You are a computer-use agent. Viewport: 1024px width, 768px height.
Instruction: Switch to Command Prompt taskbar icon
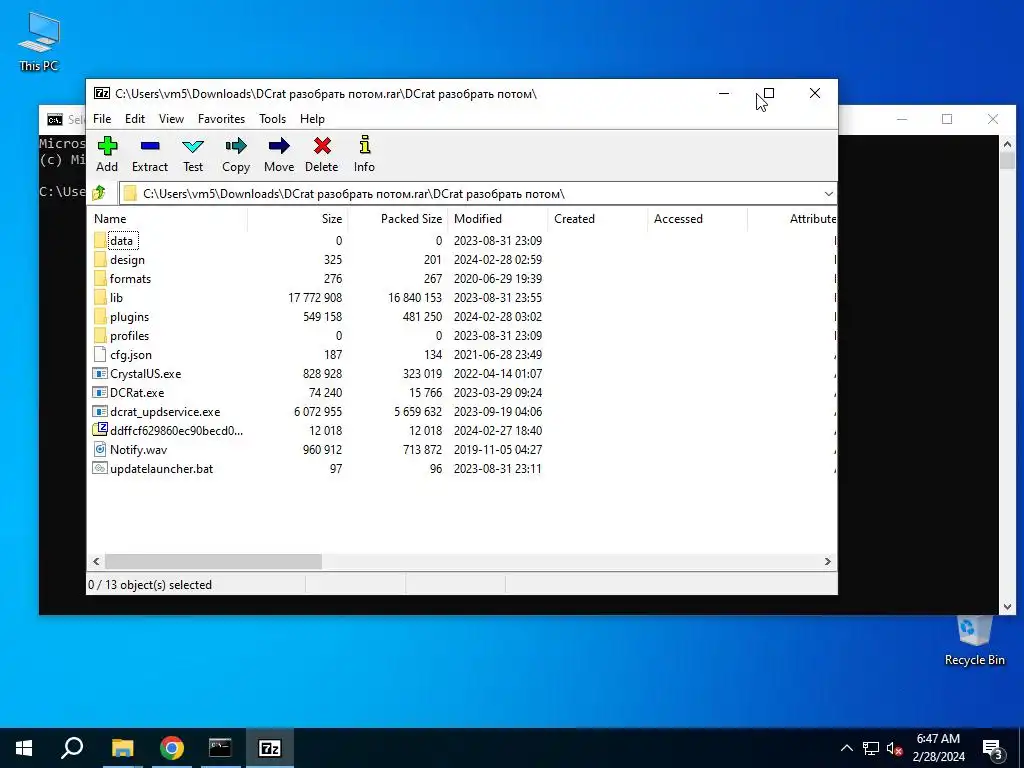[x=220, y=748]
